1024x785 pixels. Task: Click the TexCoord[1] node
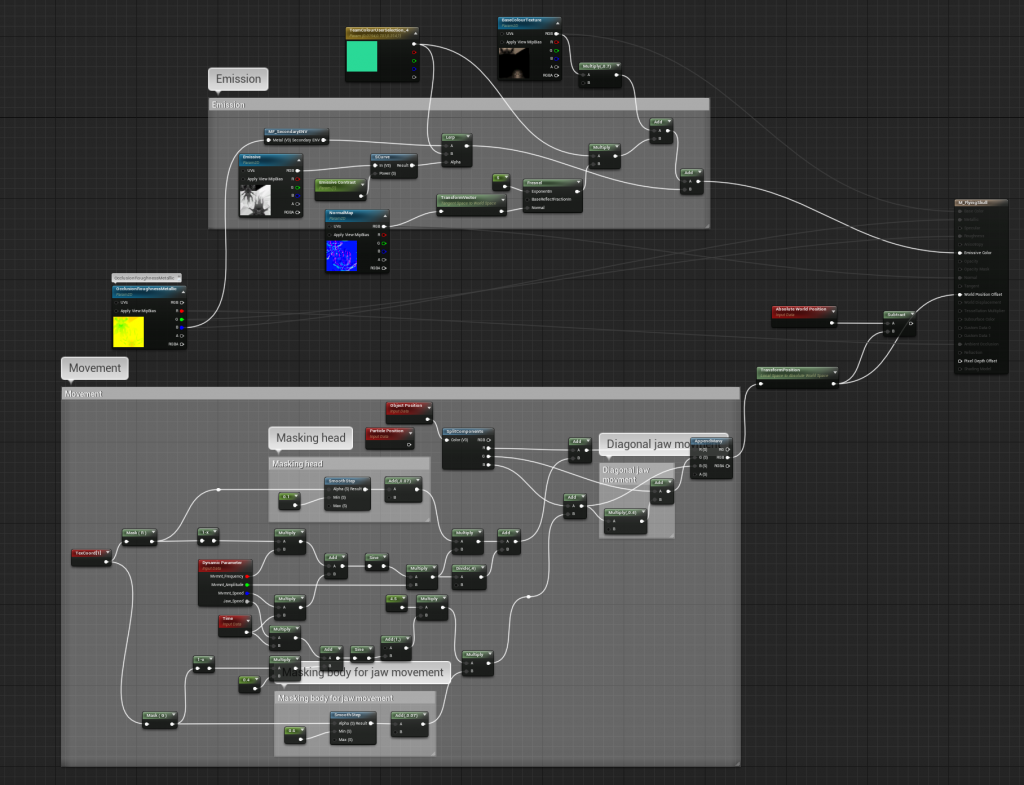tap(90, 552)
